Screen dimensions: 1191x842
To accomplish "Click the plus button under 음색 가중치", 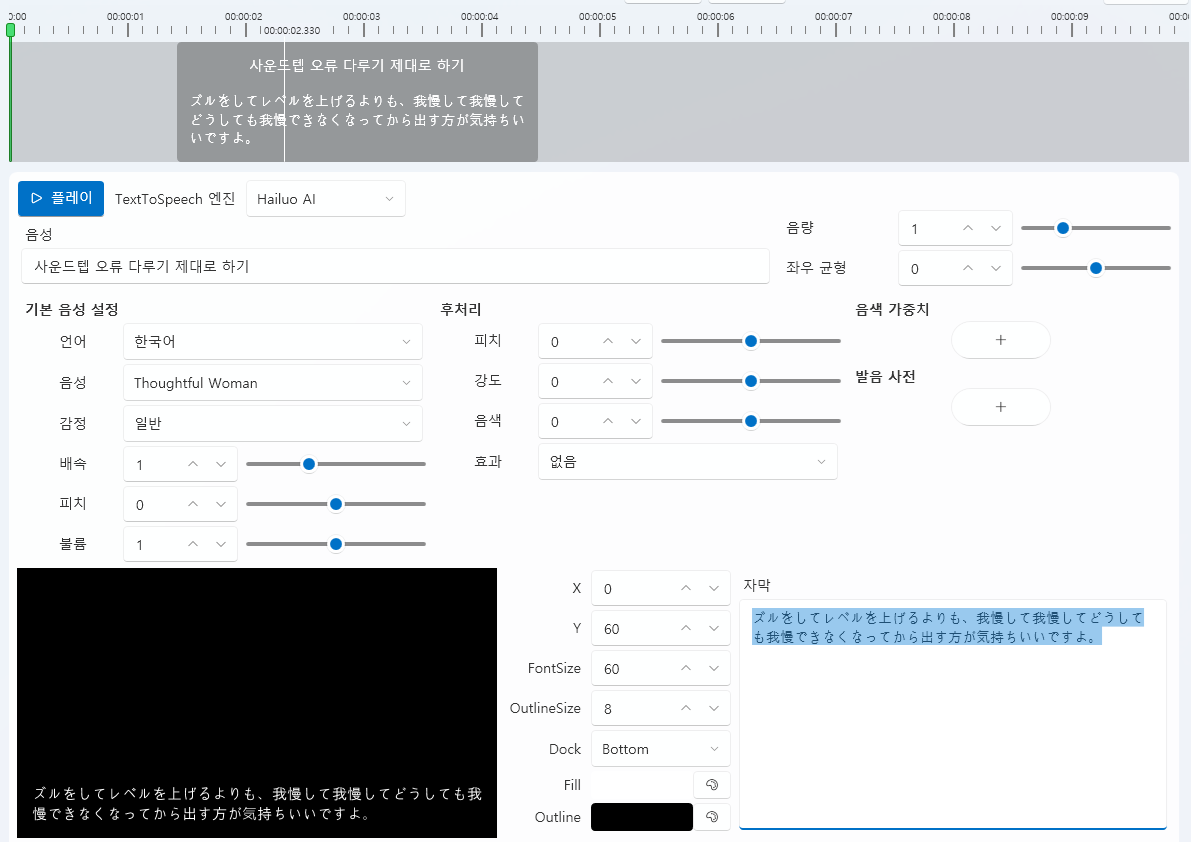I will 1000,340.
